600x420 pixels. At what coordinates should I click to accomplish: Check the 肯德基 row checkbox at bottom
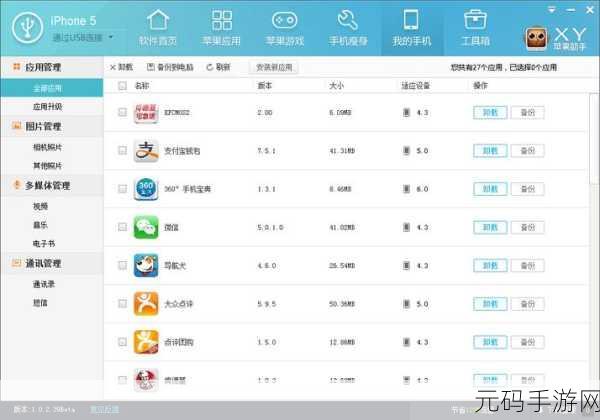(x=122, y=380)
